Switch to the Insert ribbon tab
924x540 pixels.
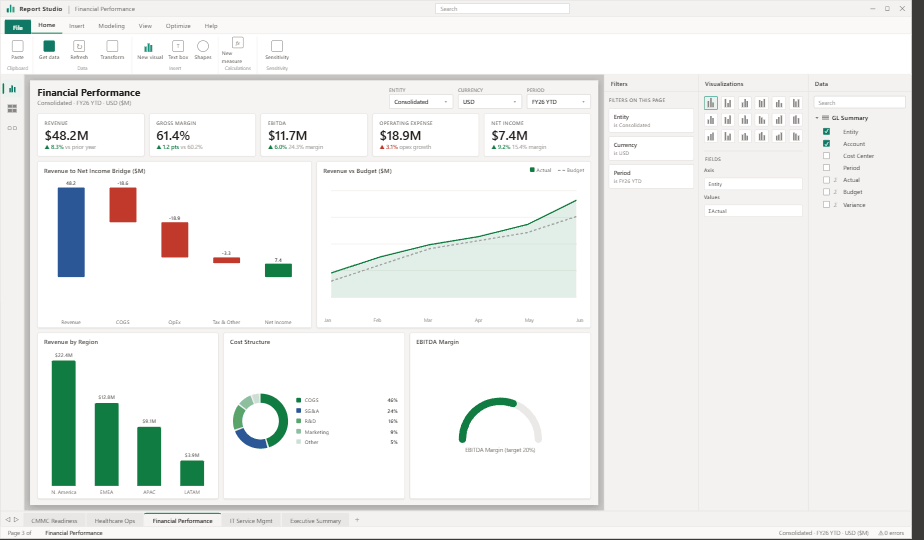pyautogui.click(x=77, y=26)
